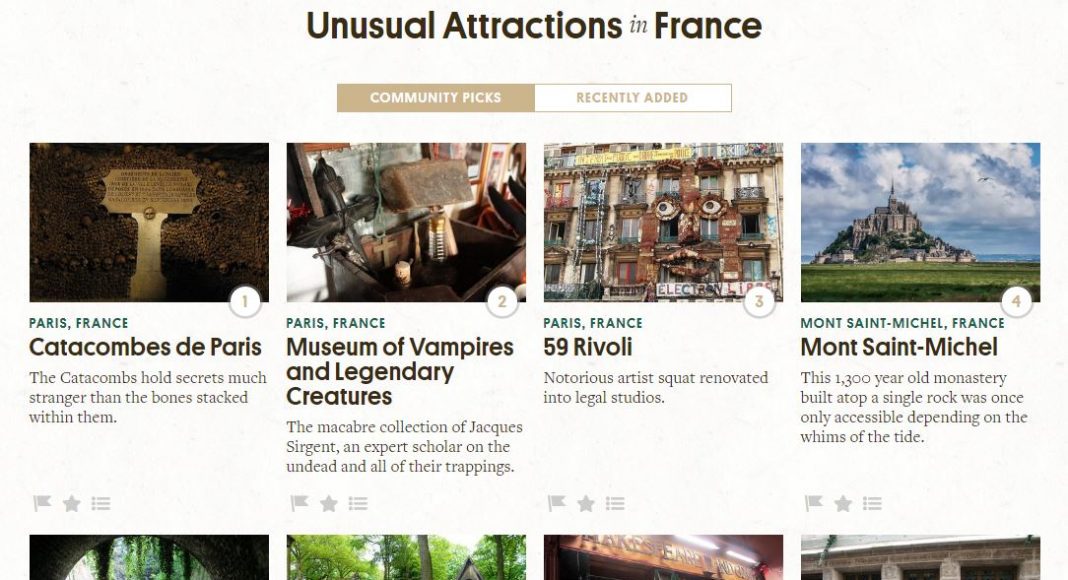Open the Mont Saint-Michel title link
This screenshot has height=580, width=1068.
pos(899,347)
